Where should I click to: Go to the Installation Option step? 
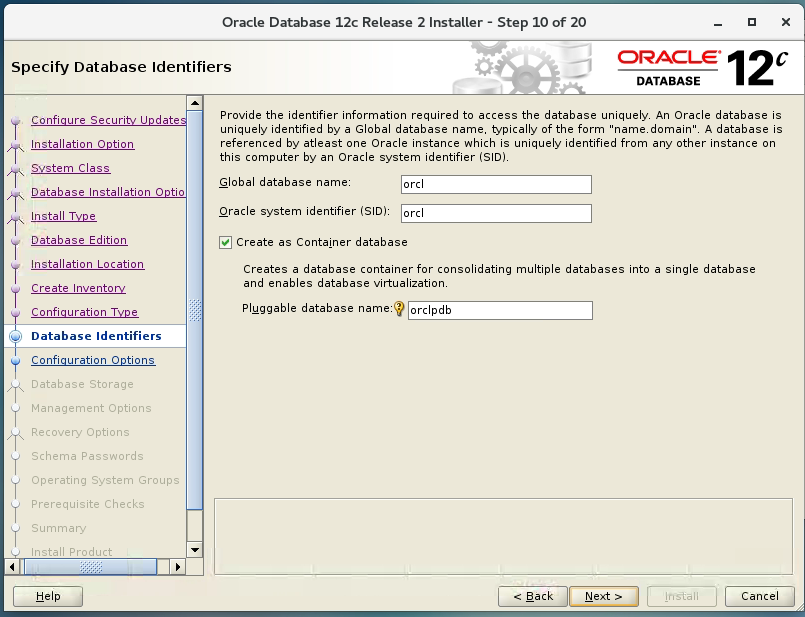point(82,144)
